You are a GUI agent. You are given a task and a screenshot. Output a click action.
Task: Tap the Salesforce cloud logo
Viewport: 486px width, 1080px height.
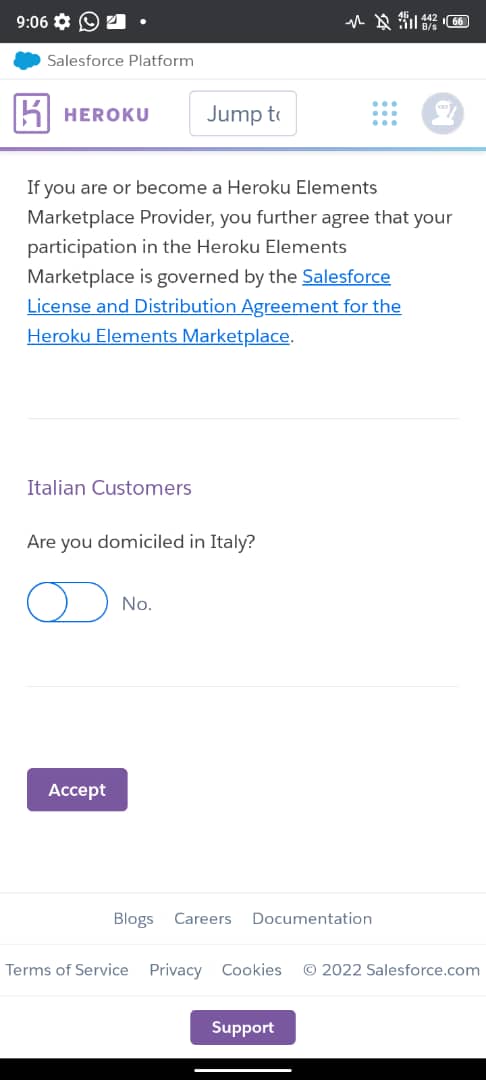coord(27,61)
